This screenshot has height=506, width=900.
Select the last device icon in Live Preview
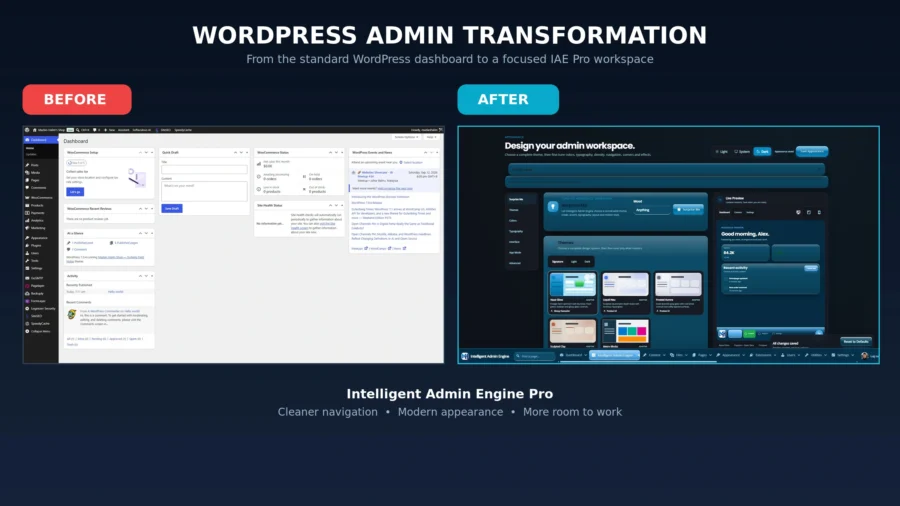click(819, 212)
